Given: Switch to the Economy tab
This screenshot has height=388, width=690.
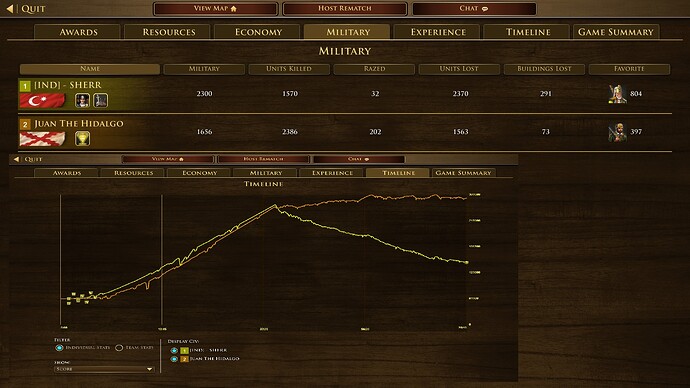Looking at the screenshot, I should click(258, 32).
